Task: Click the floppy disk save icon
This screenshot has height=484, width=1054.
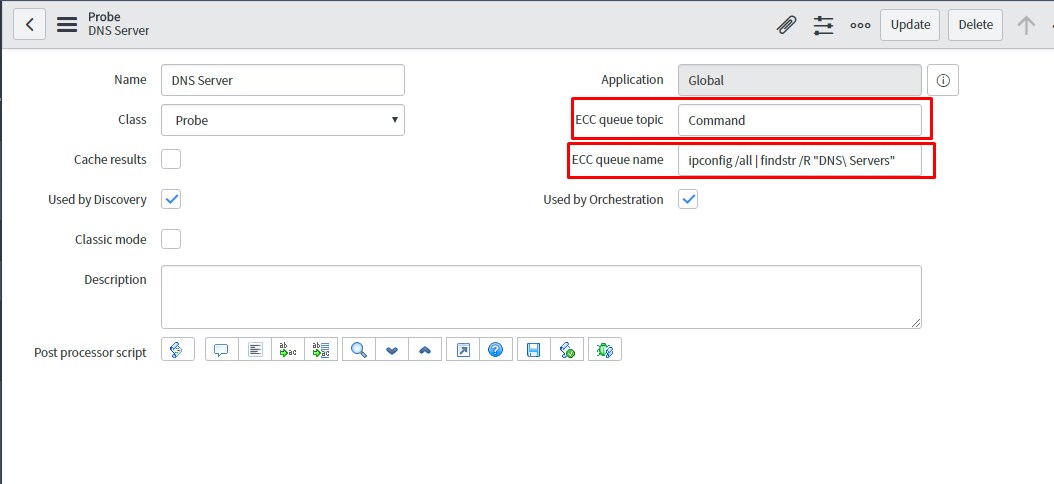Action: pyautogui.click(x=533, y=349)
